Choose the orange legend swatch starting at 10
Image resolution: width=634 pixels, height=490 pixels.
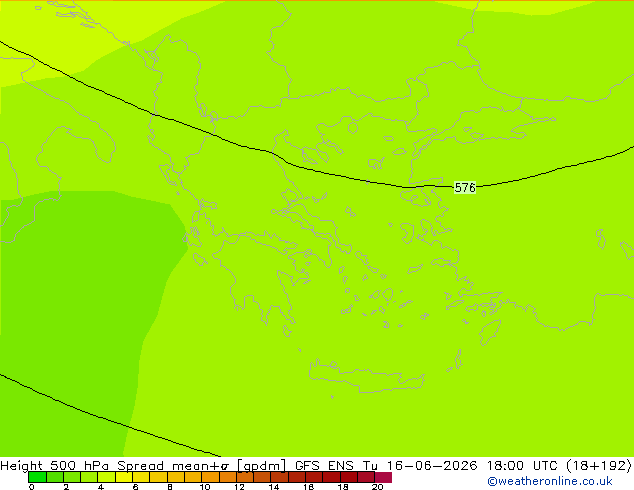210,477
